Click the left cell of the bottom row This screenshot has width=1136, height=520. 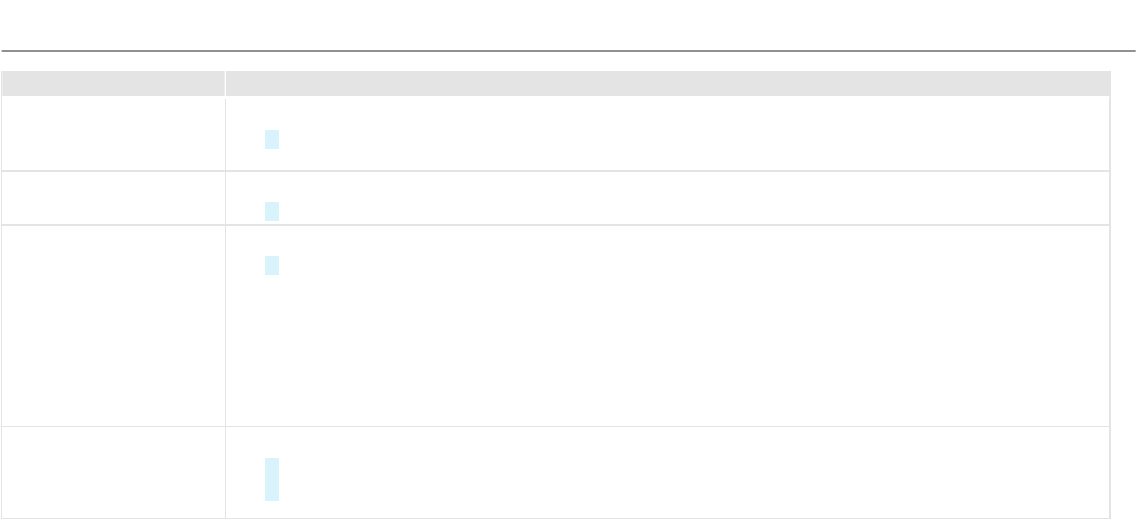click(112, 472)
